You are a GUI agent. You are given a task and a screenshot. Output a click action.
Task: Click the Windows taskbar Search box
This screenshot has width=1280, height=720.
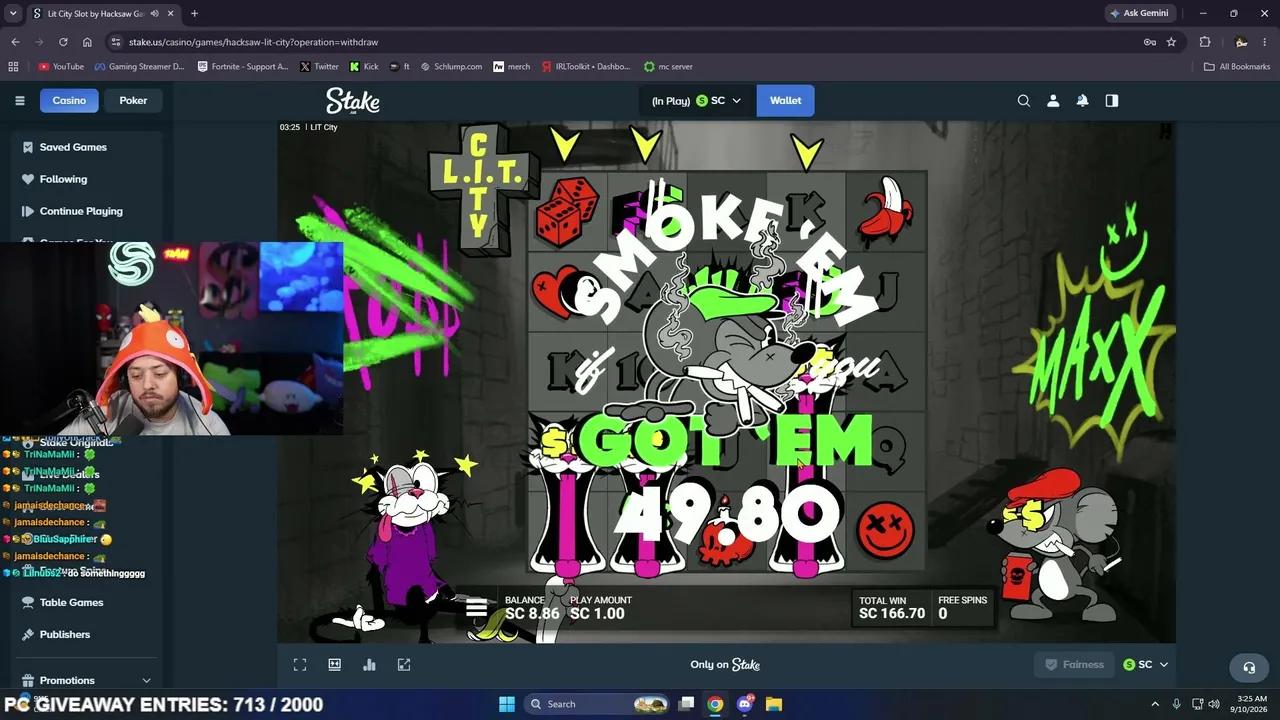[596, 704]
